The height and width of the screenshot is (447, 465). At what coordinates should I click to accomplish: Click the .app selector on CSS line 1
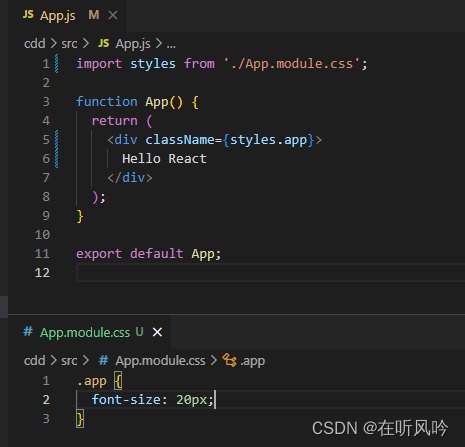click(92, 381)
